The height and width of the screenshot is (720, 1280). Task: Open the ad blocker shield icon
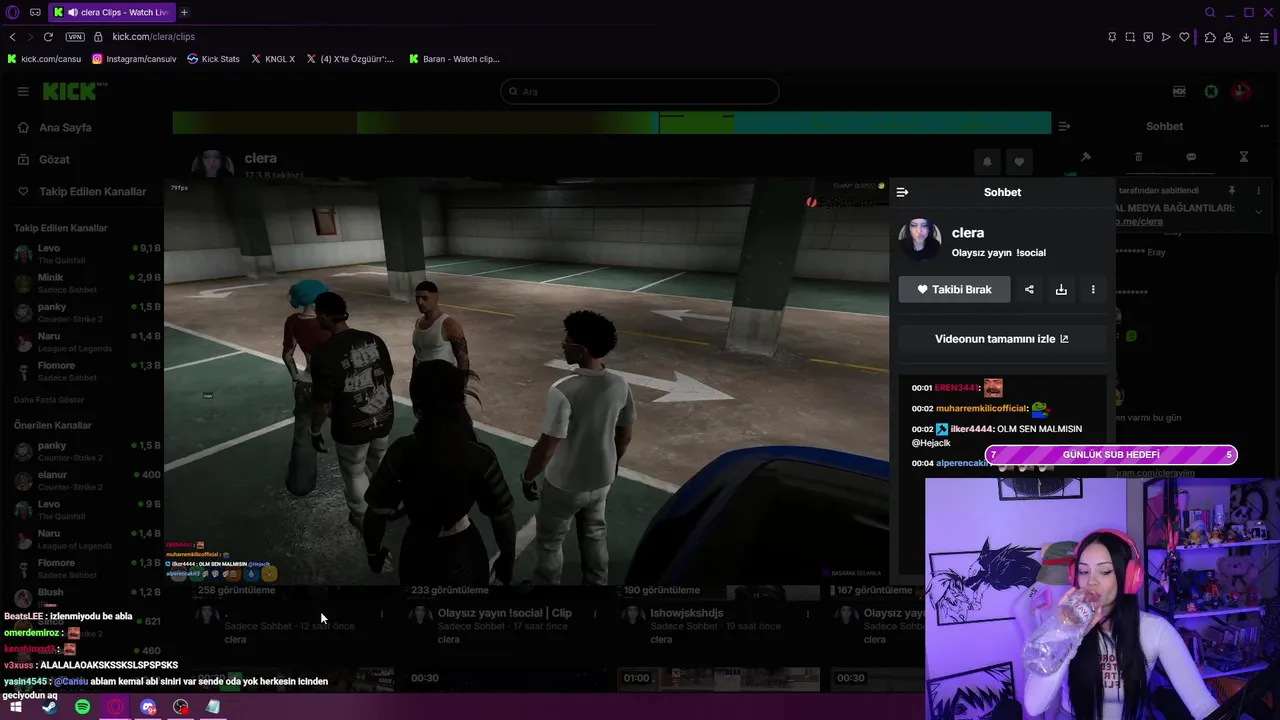pos(1148,37)
